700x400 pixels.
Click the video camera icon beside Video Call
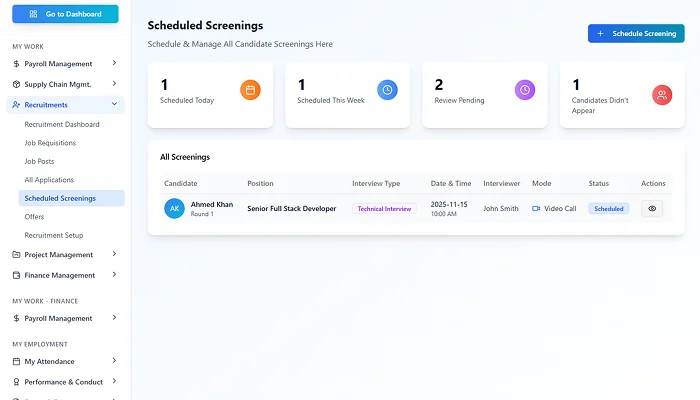[536, 209]
